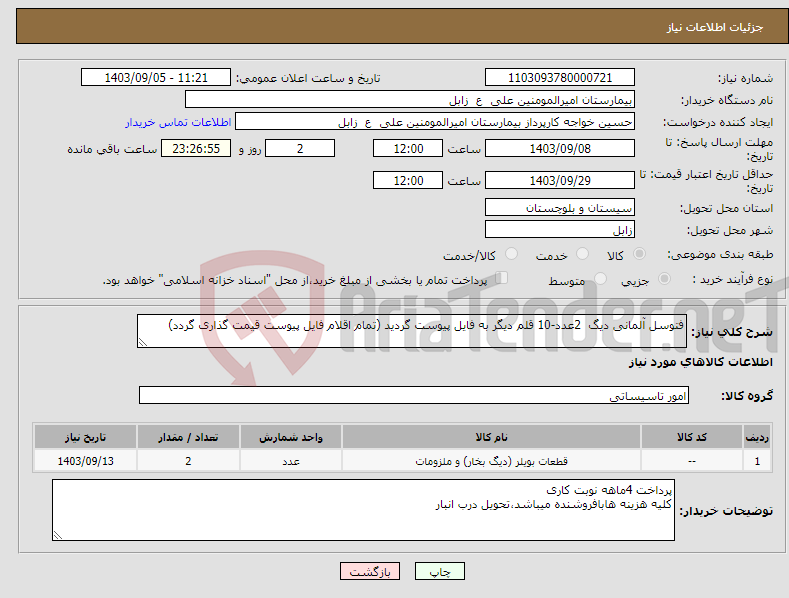Screen dimensions: 789x598
Task: Click the need date cell 1403/09/13
Action: 86,461
